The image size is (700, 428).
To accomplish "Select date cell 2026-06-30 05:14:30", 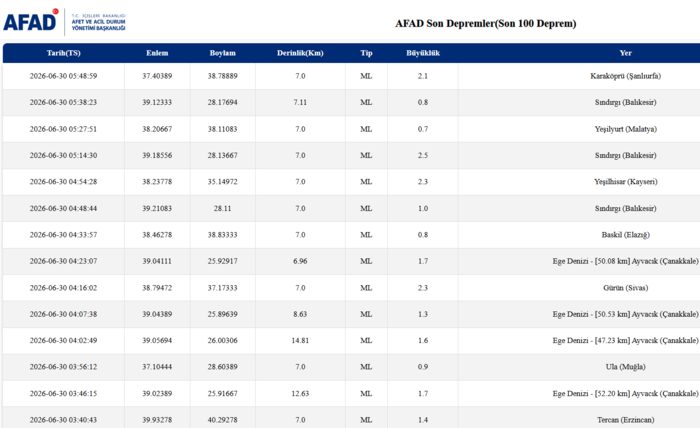I will [x=63, y=155].
